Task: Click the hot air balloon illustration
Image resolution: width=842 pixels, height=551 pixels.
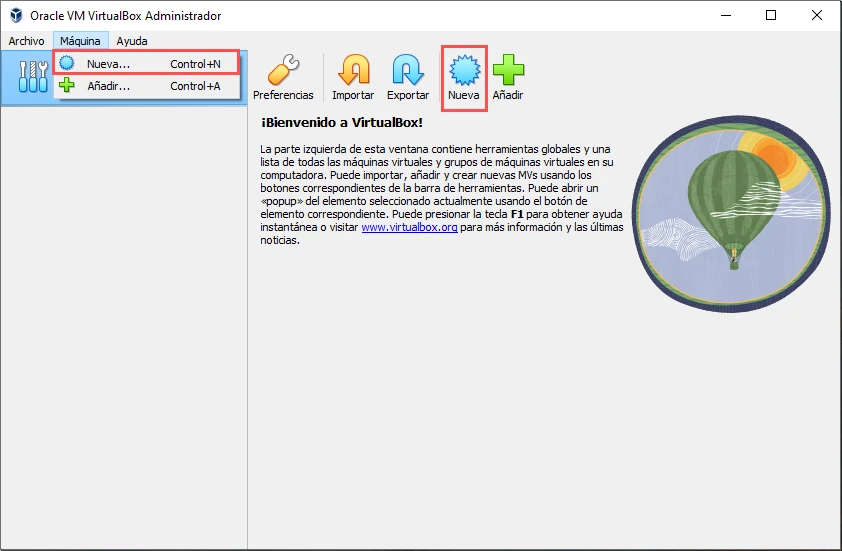Action: pyautogui.click(x=731, y=214)
